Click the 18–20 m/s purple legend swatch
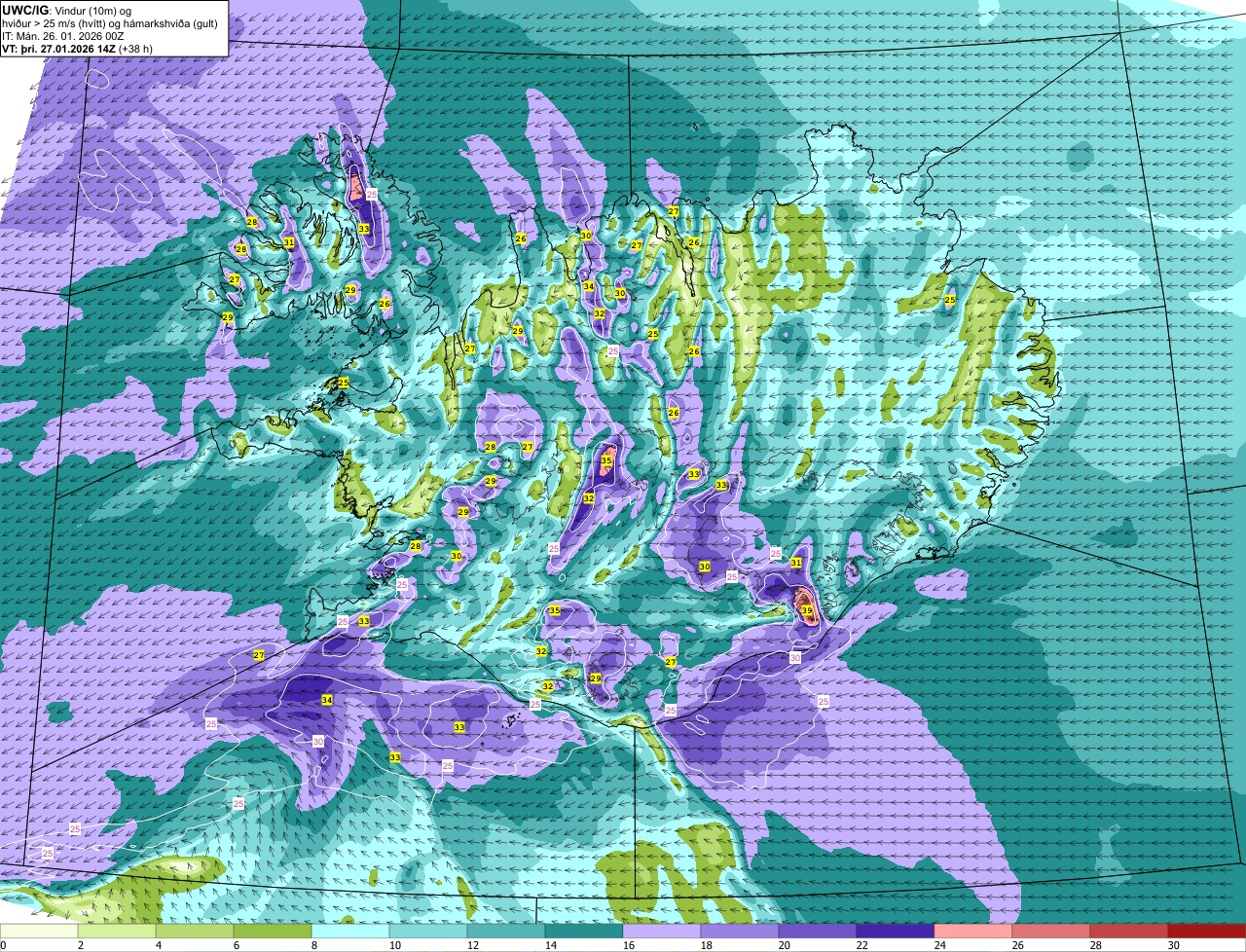The image size is (1246, 952). click(740, 932)
